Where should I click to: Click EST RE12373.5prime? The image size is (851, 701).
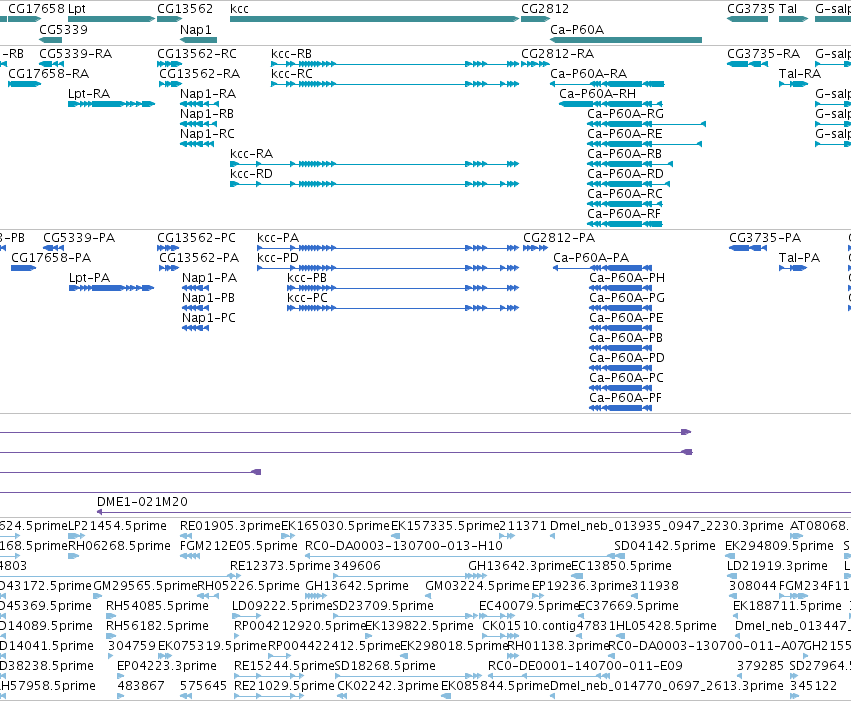point(280,566)
